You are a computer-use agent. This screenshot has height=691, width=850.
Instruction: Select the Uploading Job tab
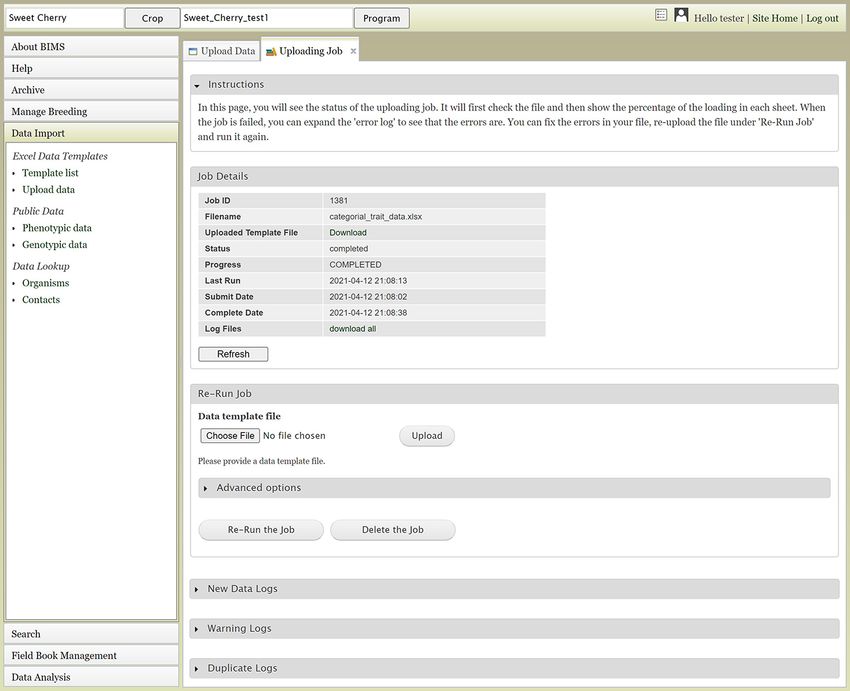[310, 51]
